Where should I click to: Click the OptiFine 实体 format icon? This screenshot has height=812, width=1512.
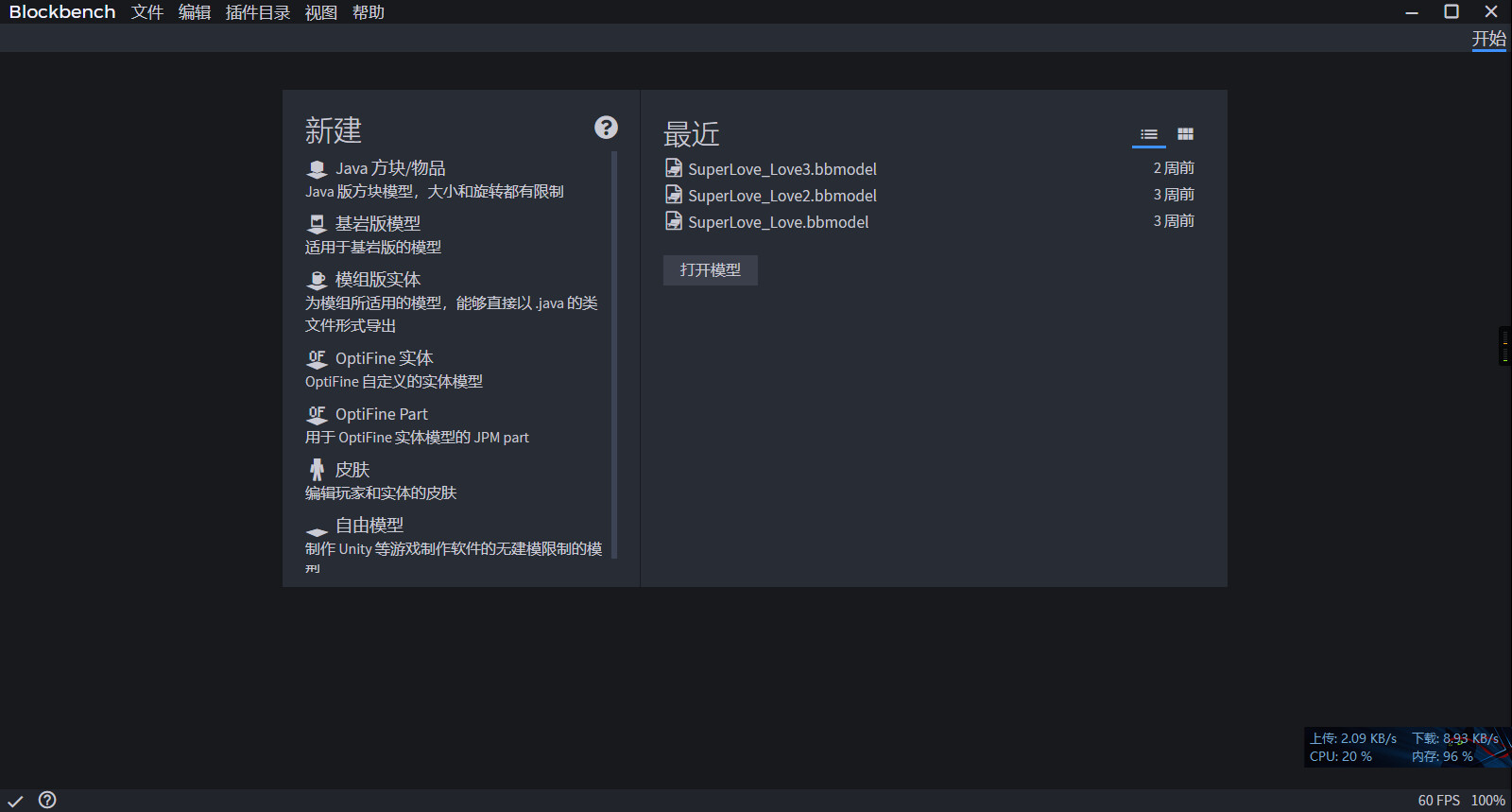click(317, 359)
